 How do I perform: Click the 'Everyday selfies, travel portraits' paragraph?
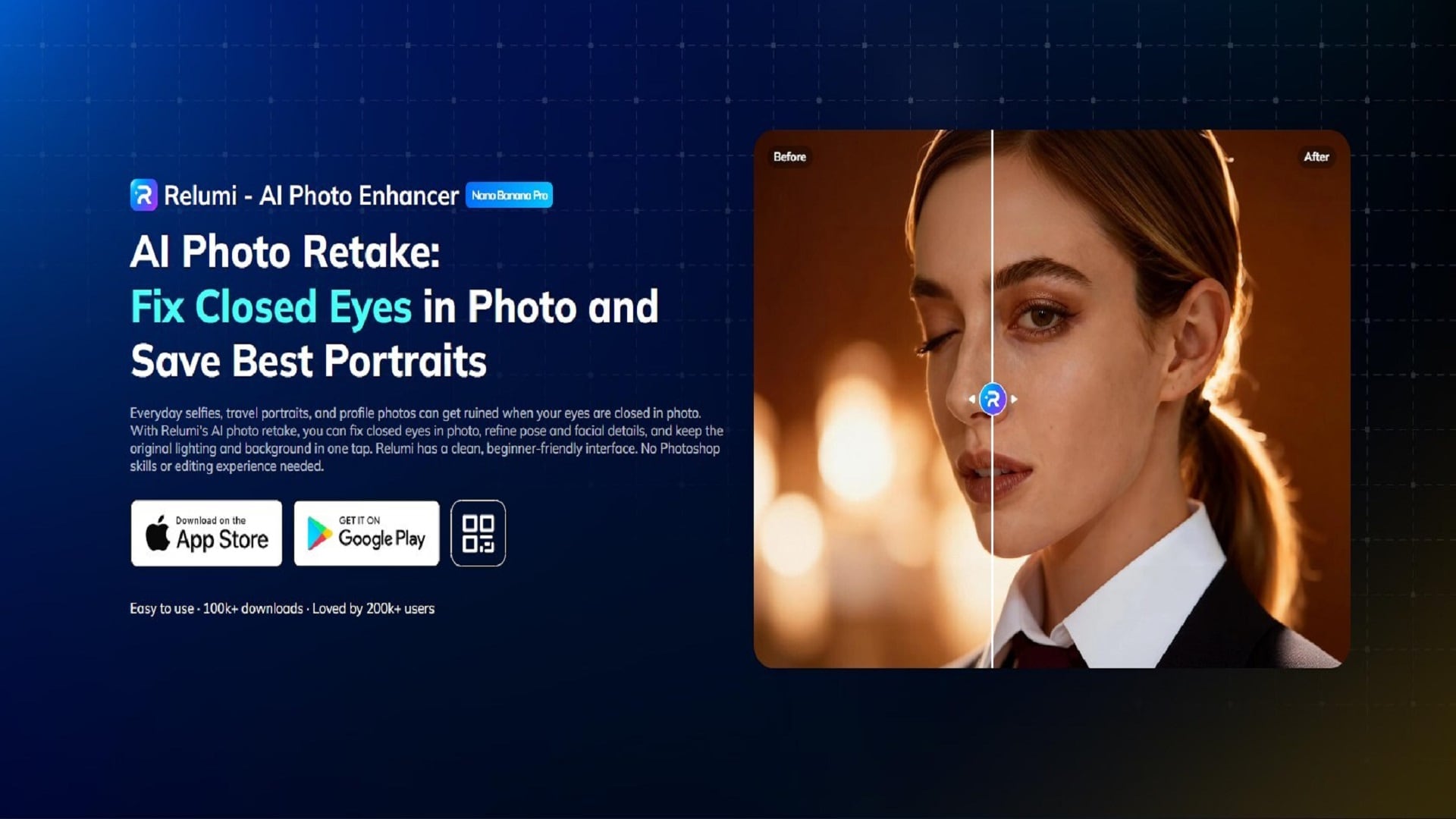426,440
